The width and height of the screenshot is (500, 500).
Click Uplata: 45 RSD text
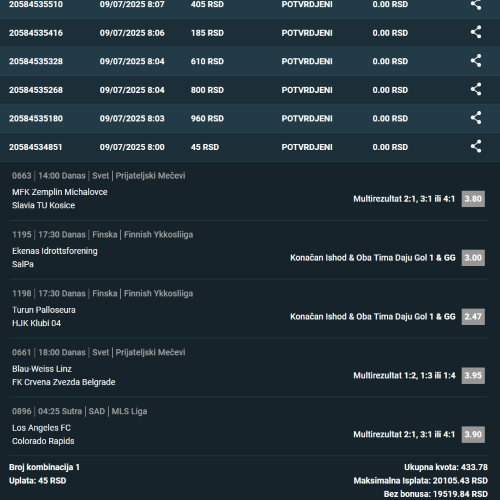pyautogui.click(x=38, y=481)
